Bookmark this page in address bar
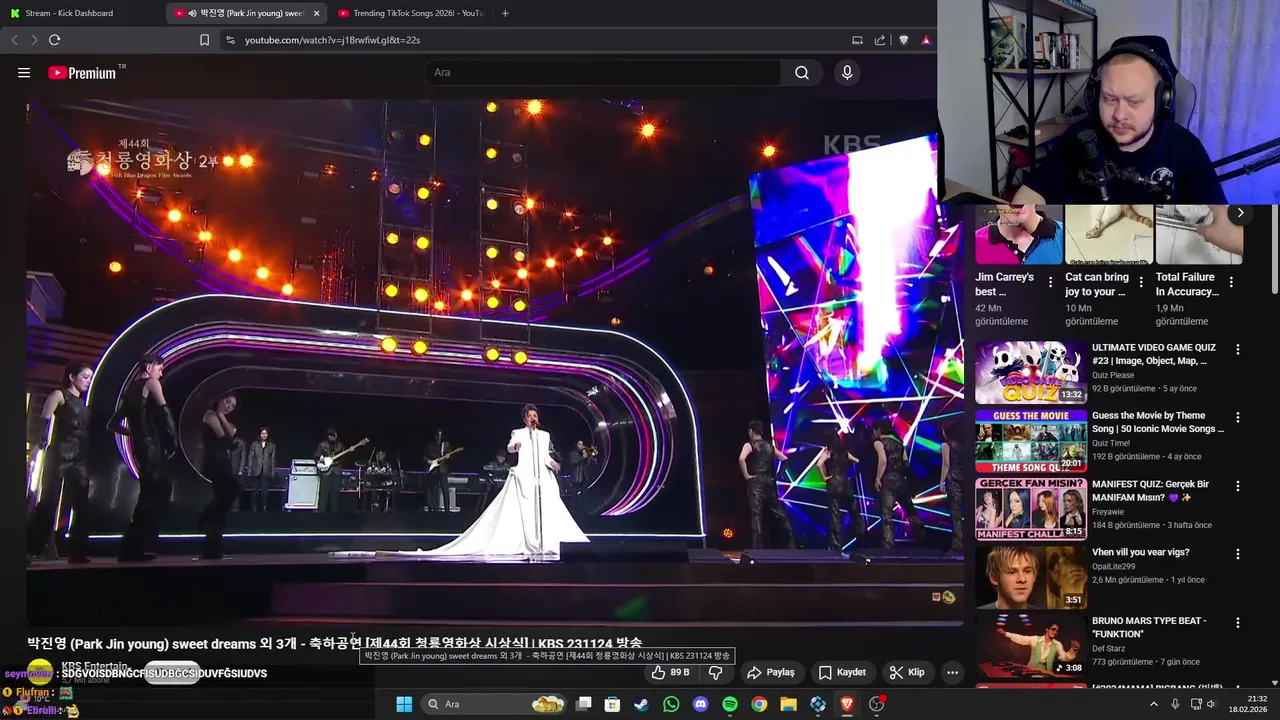This screenshot has width=1280, height=720. 204,40
